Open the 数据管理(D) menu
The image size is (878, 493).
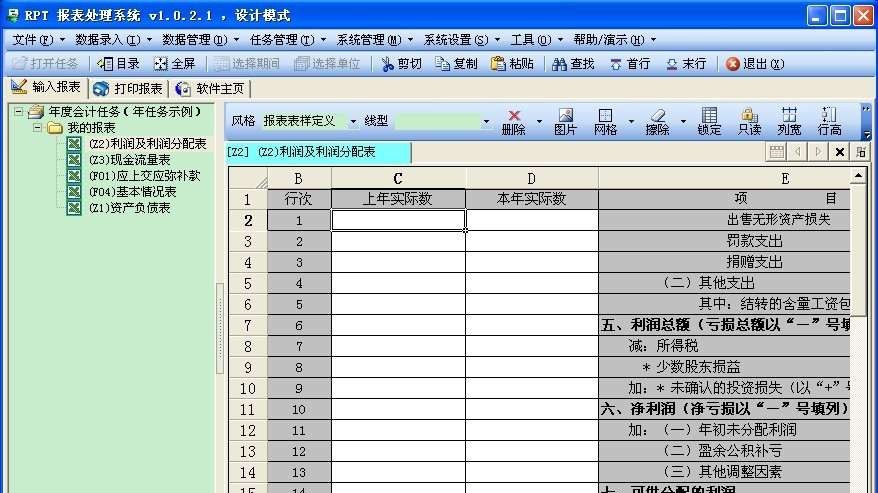coord(200,40)
